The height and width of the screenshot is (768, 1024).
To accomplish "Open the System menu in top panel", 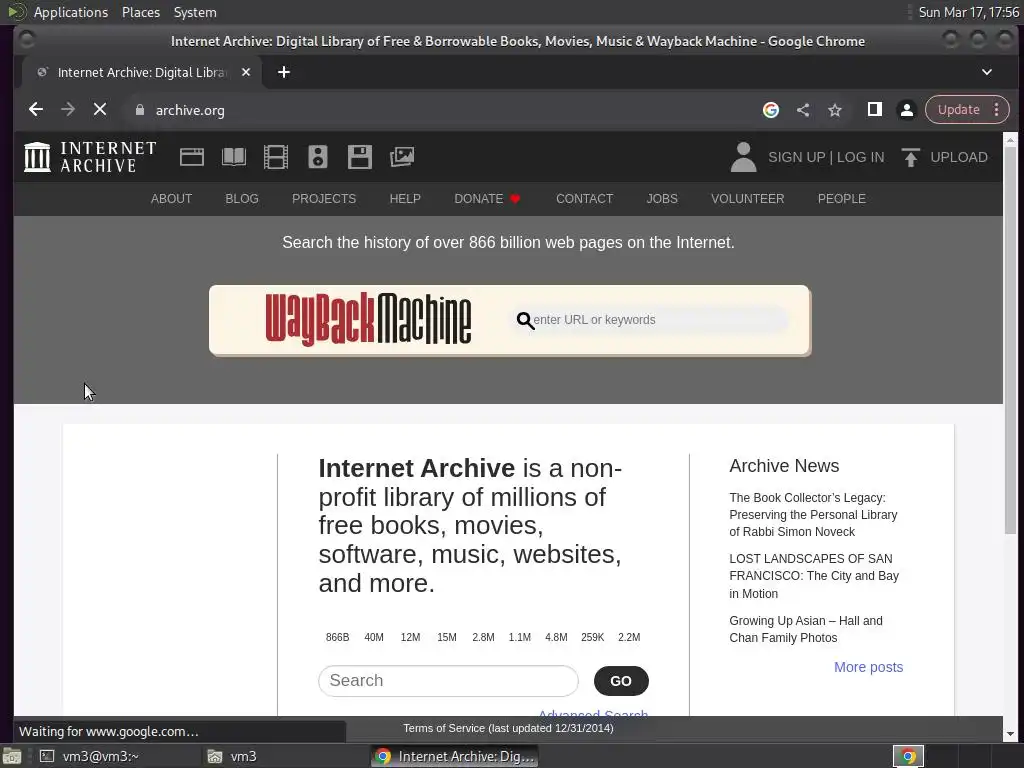I will (x=195, y=12).
